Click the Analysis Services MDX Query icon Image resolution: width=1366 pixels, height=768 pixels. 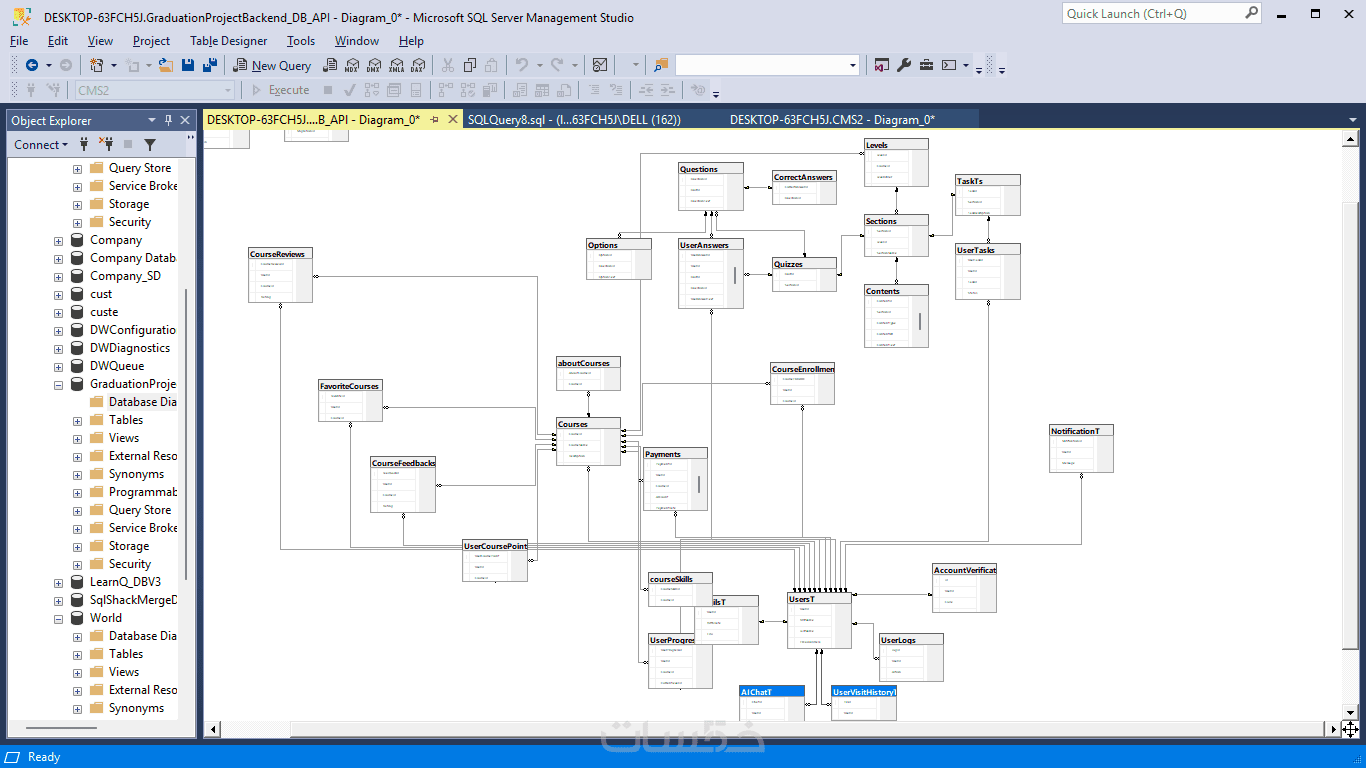(x=352, y=65)
